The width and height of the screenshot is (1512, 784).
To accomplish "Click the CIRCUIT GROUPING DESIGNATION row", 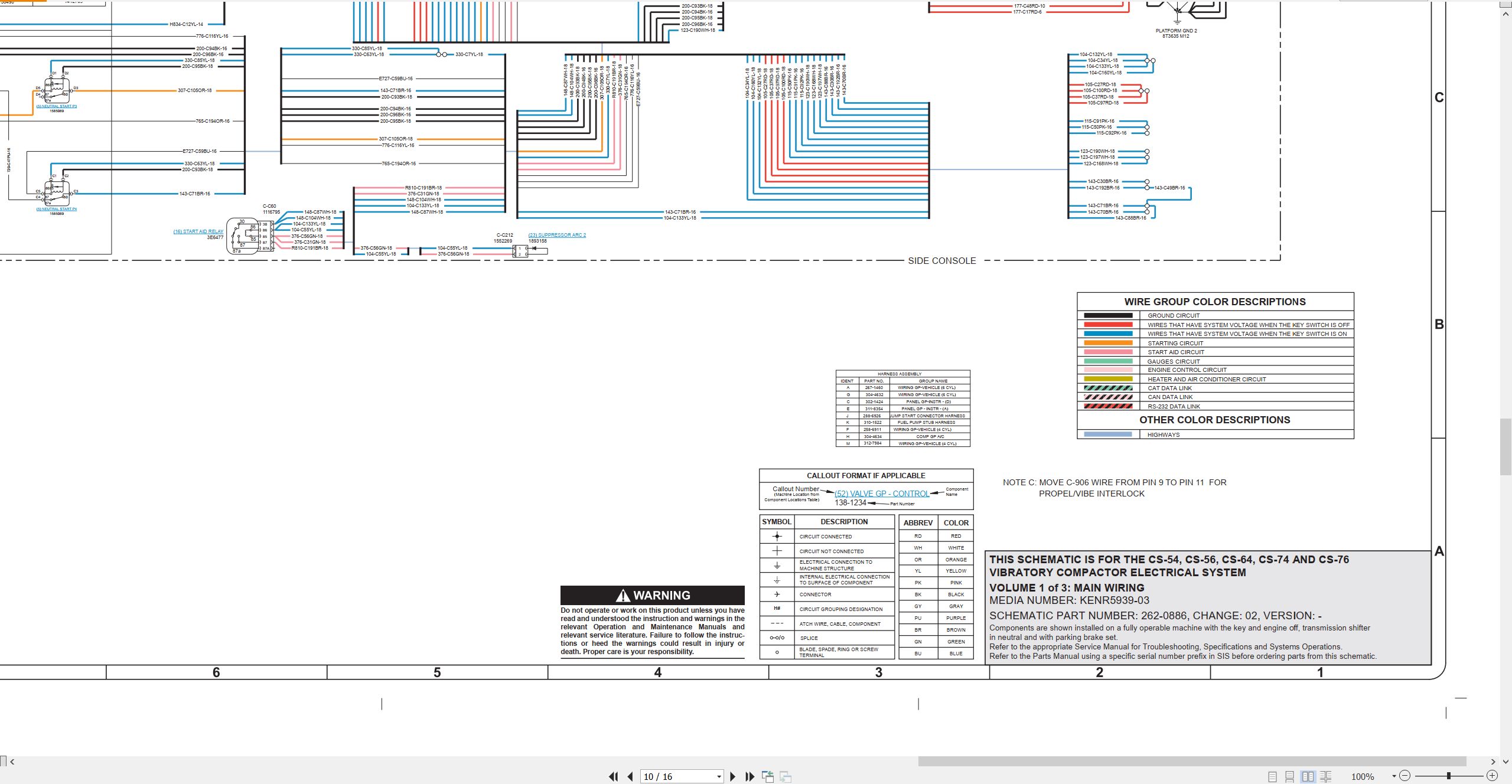I will pyautogui.click(x=827, y=609).
